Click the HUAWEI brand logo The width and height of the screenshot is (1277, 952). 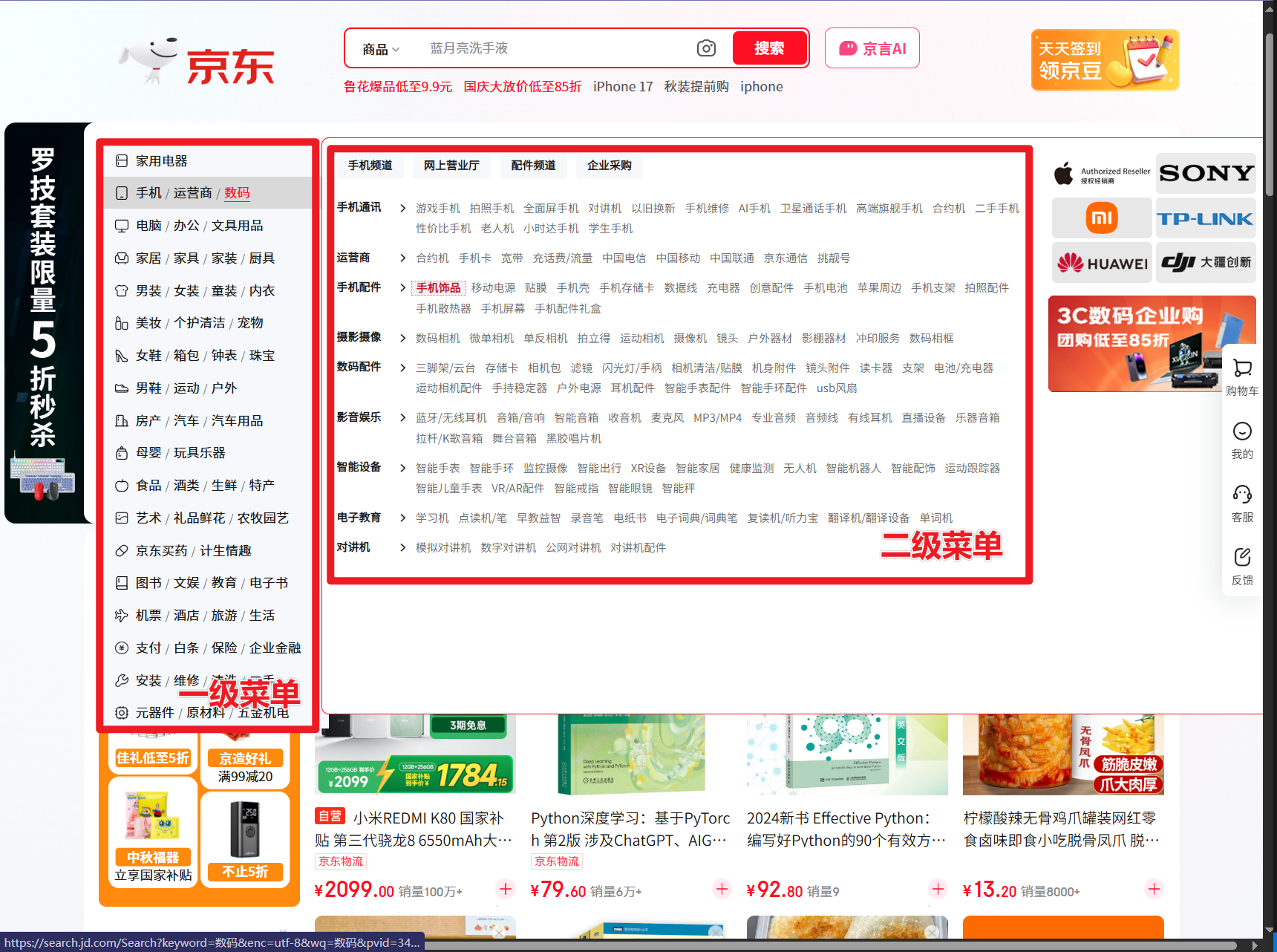click(1102, 263)
